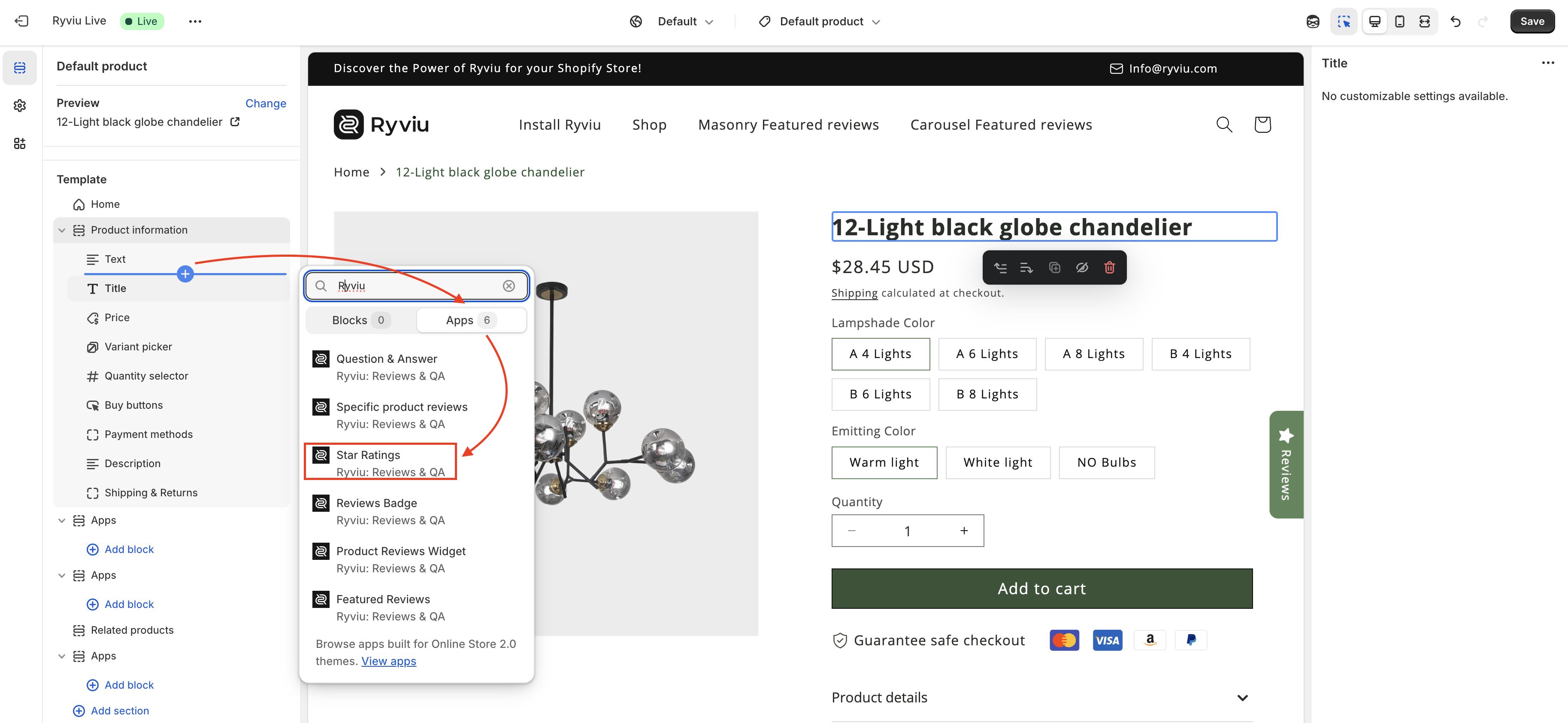Open the theme settings gear icon
Image resolution: width=1568 pixels, height=723 pixels.
tap(19, 105)
